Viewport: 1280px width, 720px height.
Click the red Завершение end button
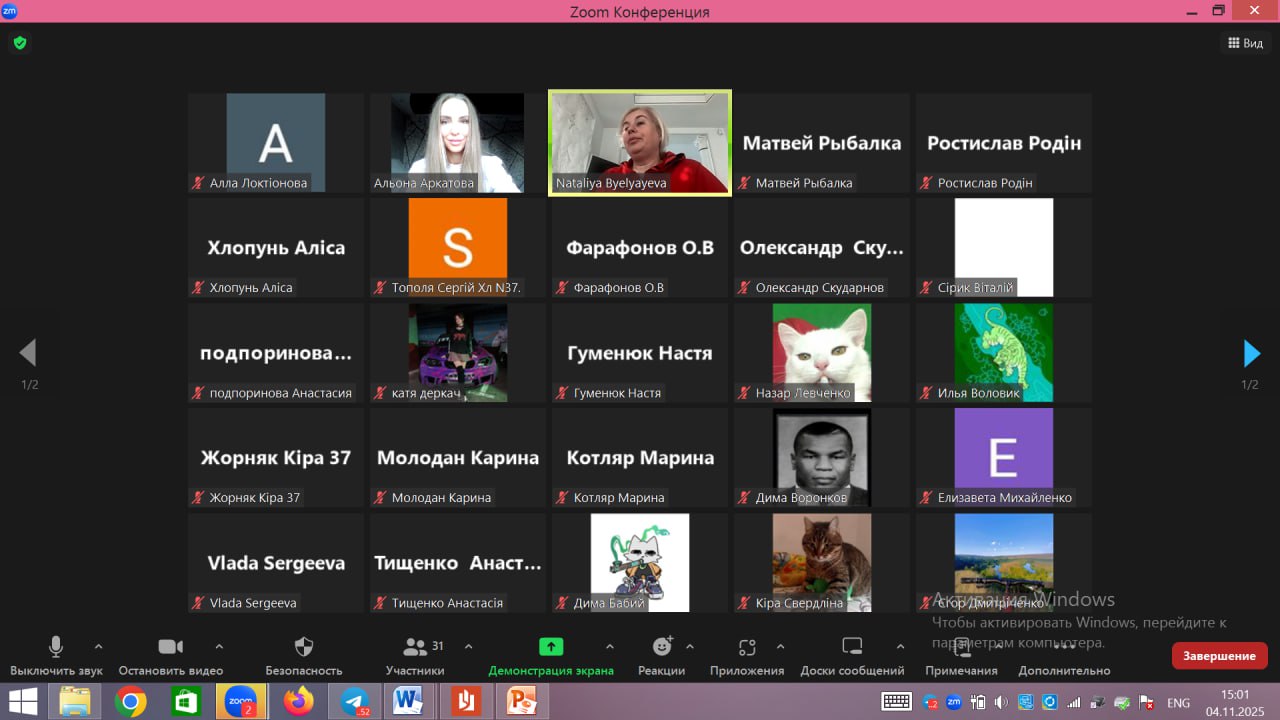[x=1219, y=656]
